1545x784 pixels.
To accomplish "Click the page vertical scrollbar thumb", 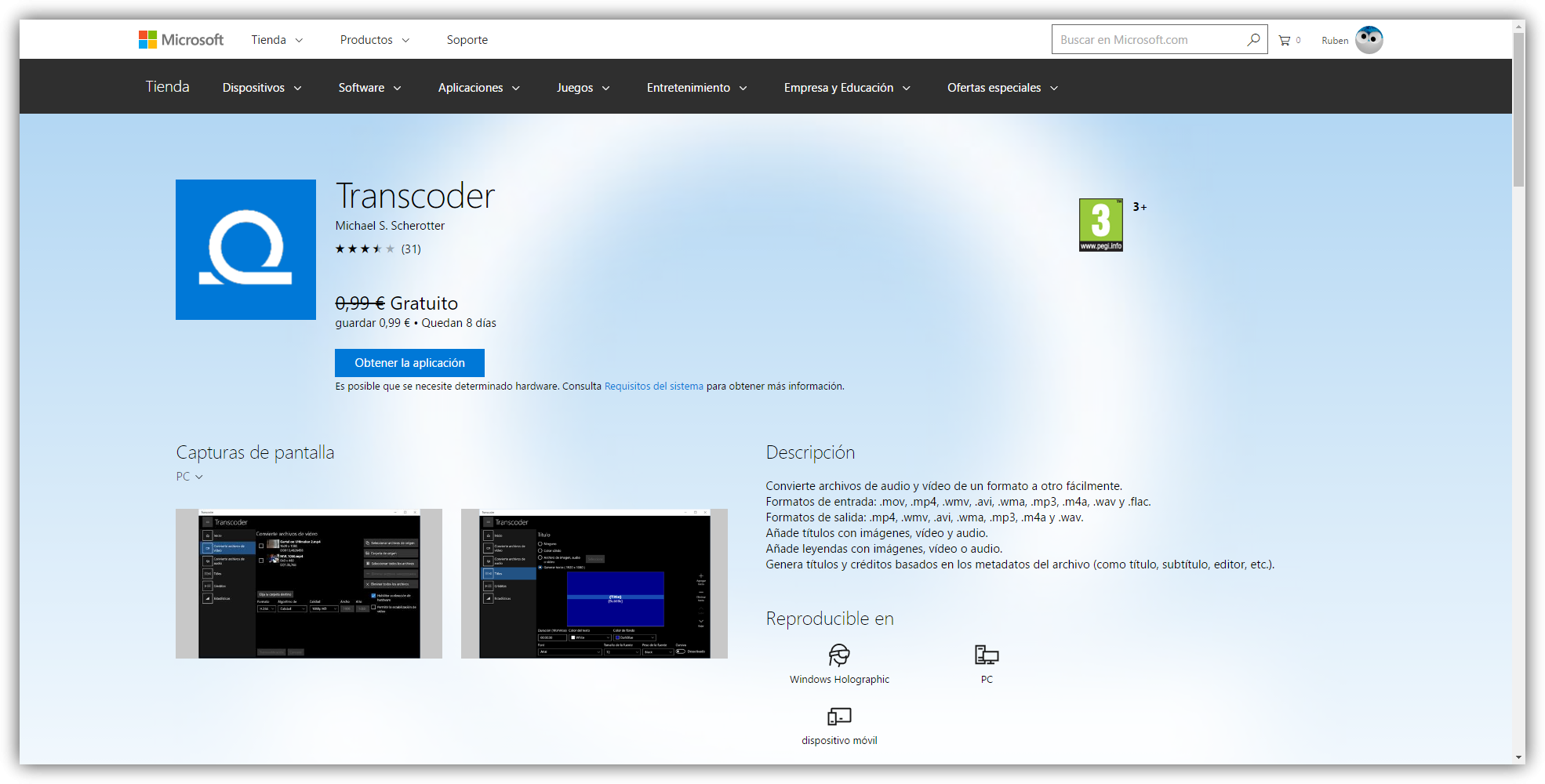I will (1519, 110).
